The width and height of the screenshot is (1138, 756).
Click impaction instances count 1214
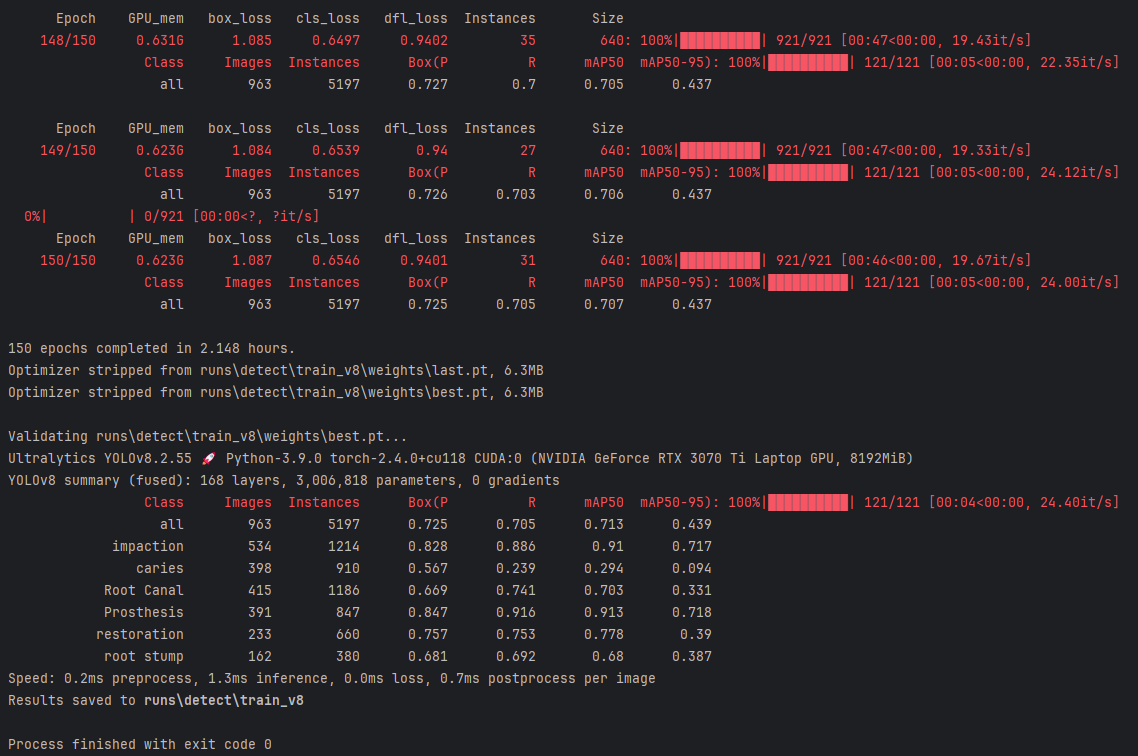[x=344, y=546]
